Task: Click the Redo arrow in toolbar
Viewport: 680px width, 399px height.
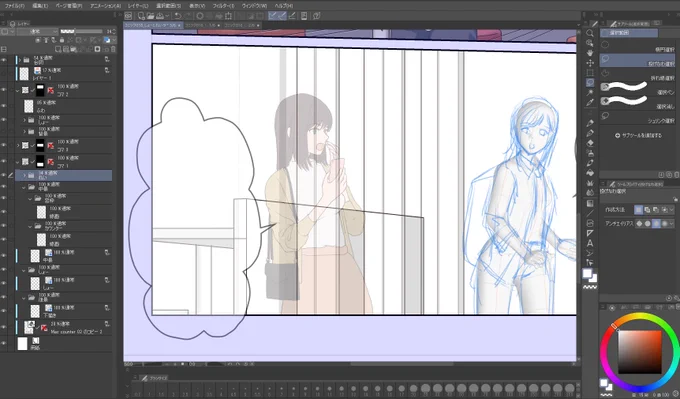Action: (188, 16)
